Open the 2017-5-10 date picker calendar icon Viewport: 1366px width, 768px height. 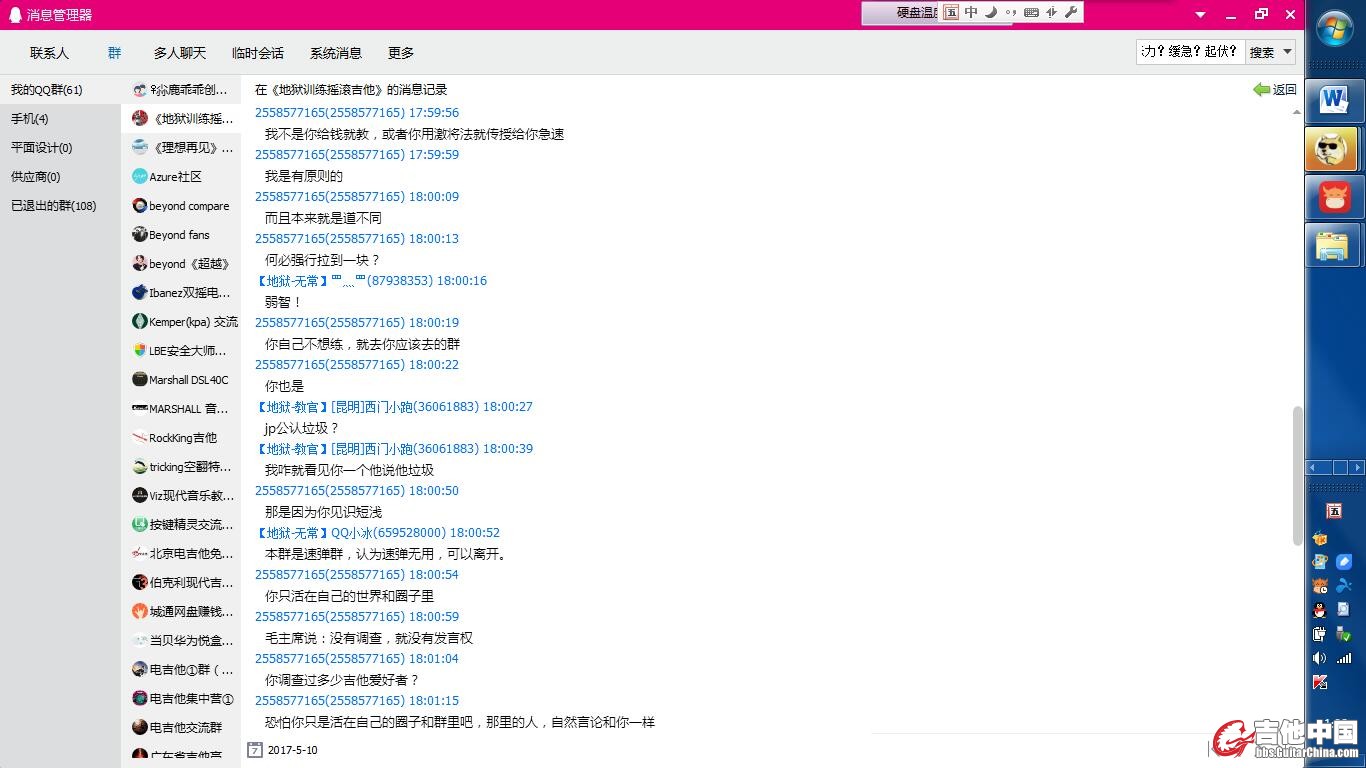[255, 750]
